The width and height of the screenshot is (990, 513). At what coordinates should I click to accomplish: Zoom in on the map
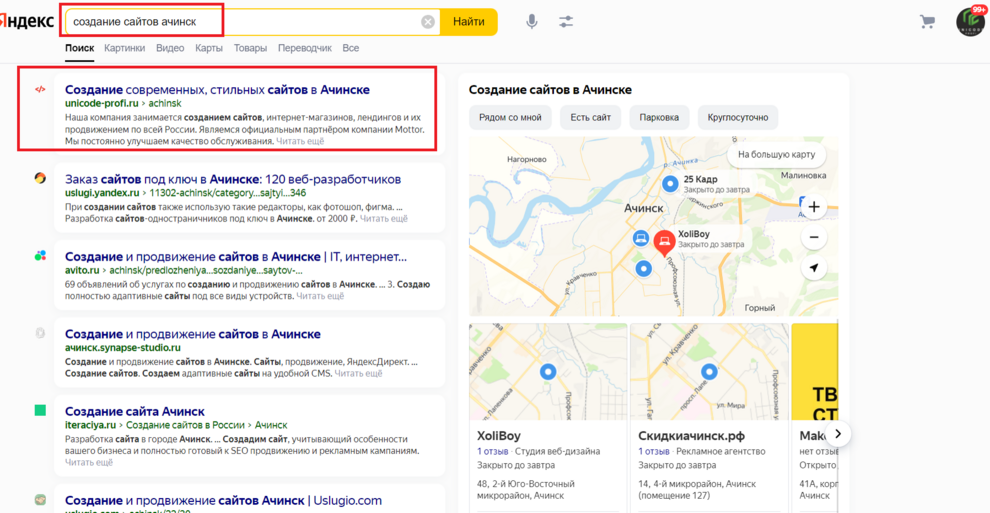(x=814, y=207)
